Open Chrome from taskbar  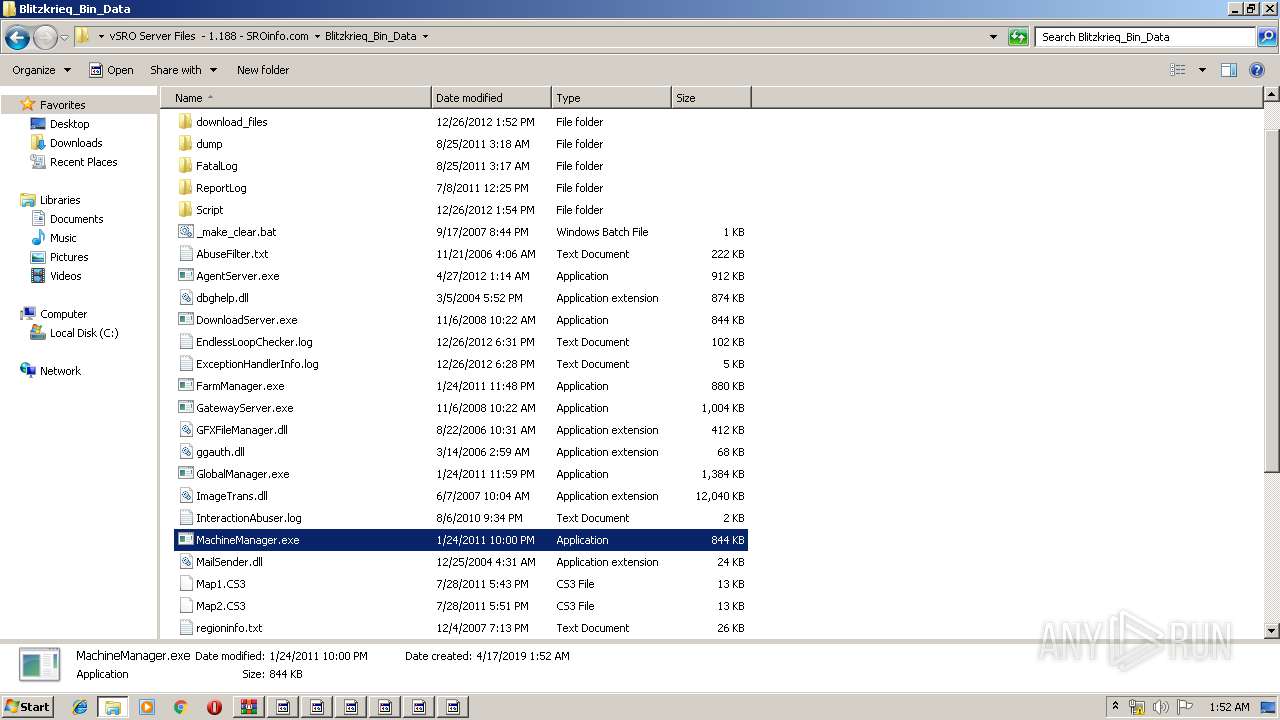180,707
